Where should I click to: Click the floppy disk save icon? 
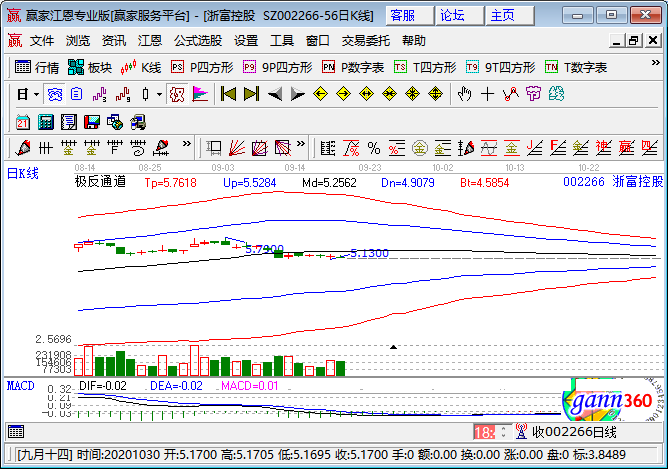coord(92,123)
